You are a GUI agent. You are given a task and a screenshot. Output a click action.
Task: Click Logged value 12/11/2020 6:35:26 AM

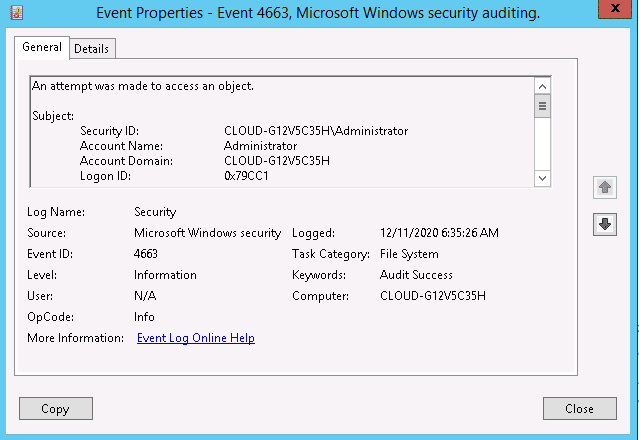439,233
